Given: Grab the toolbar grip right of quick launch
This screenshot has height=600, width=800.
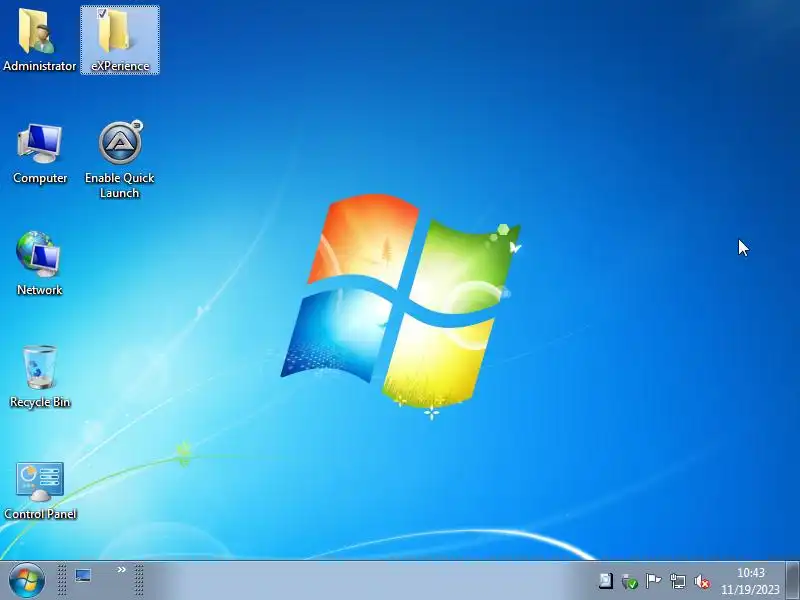Looking at the screenshot, I should (139, 580).
